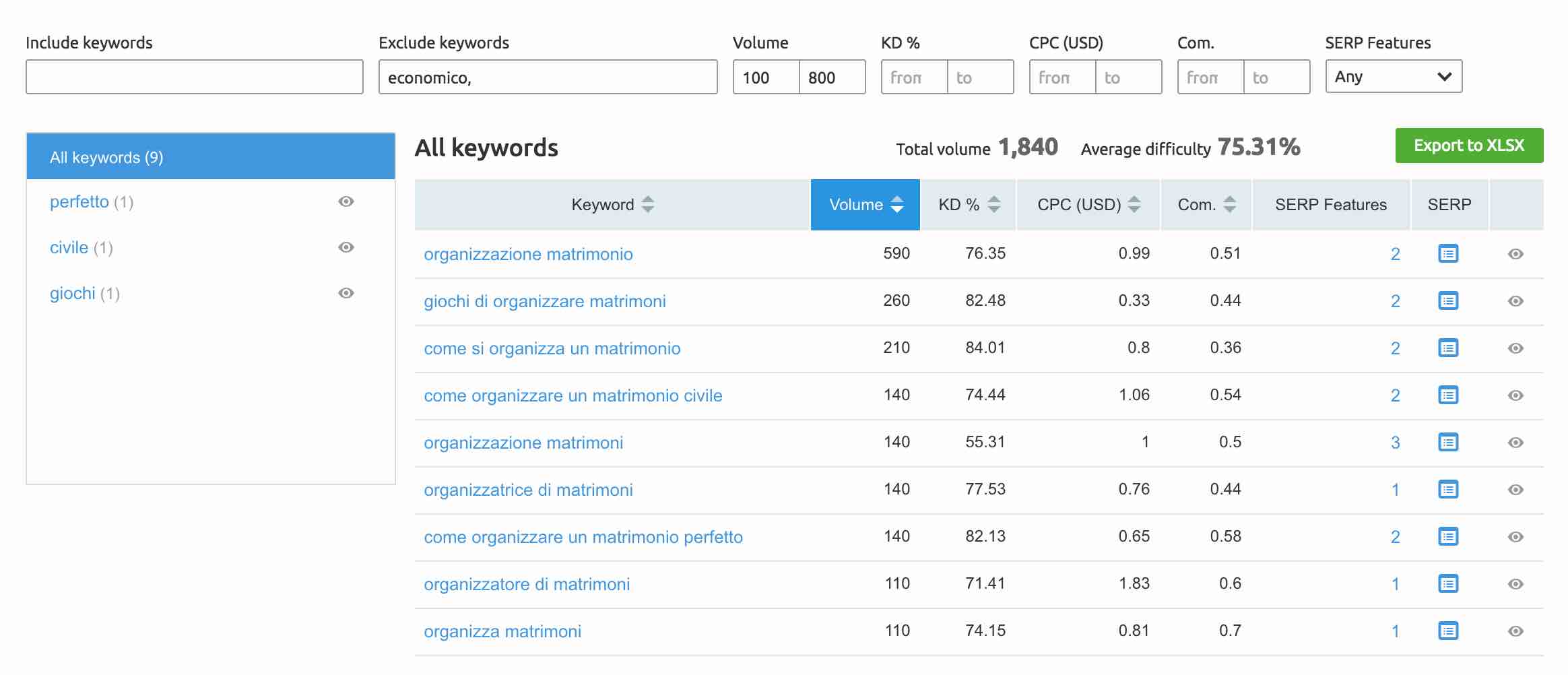The image size is (1568, 675).
Task: Hide the organizzatrice di matrimoni row
Action: 1515,490
